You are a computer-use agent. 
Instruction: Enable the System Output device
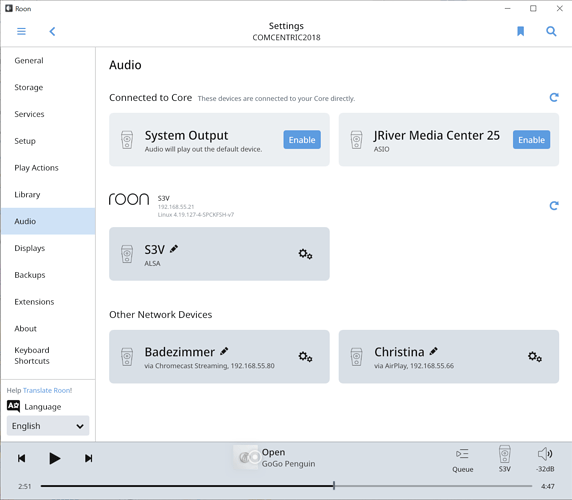pyautogui.click(x=302, y=140)
